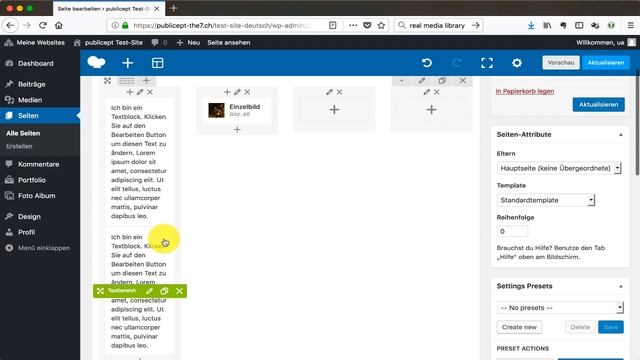Screen dimensions: 640x360
Task: Delete the row with X icon
Action: (462, 80)
